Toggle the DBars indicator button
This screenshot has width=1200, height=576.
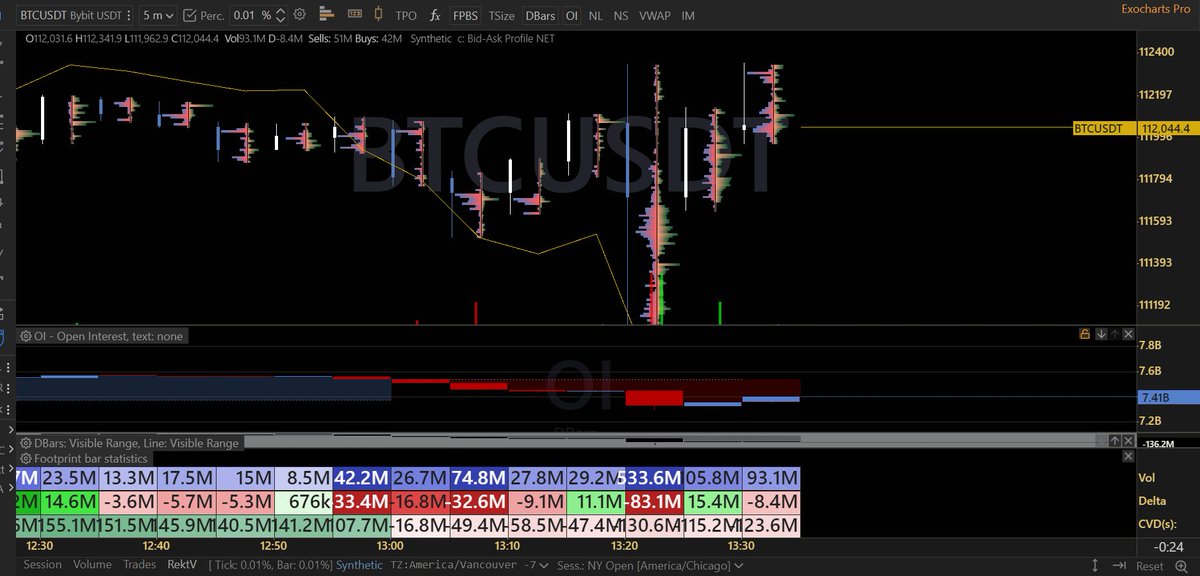[x=541, y=16]
